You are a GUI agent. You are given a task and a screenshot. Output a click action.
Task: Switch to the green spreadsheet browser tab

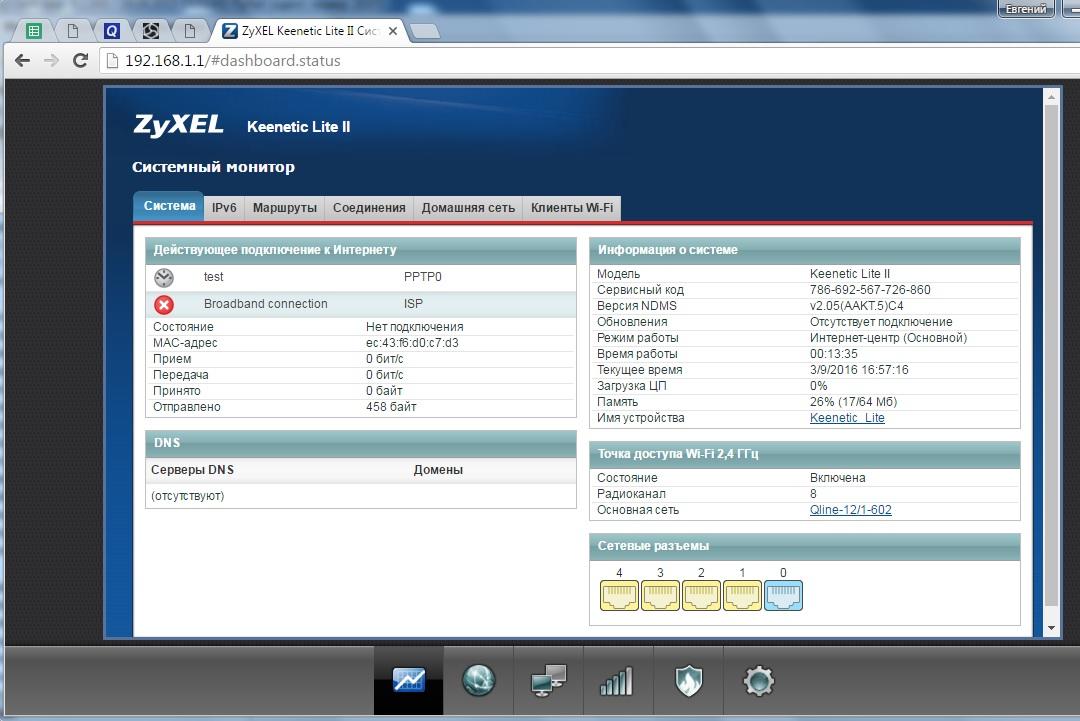click(34, 31)
